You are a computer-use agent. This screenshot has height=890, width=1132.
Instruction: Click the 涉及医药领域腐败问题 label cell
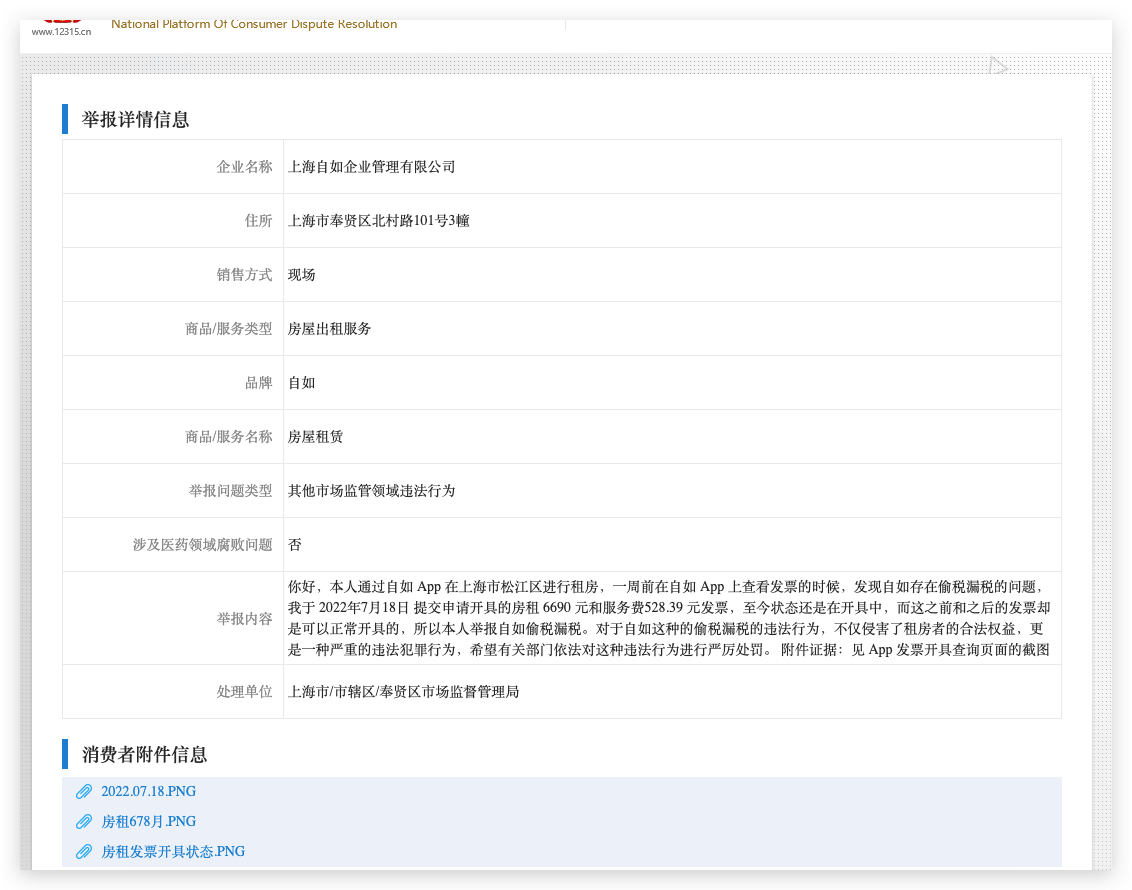click(x=173, y=545)
